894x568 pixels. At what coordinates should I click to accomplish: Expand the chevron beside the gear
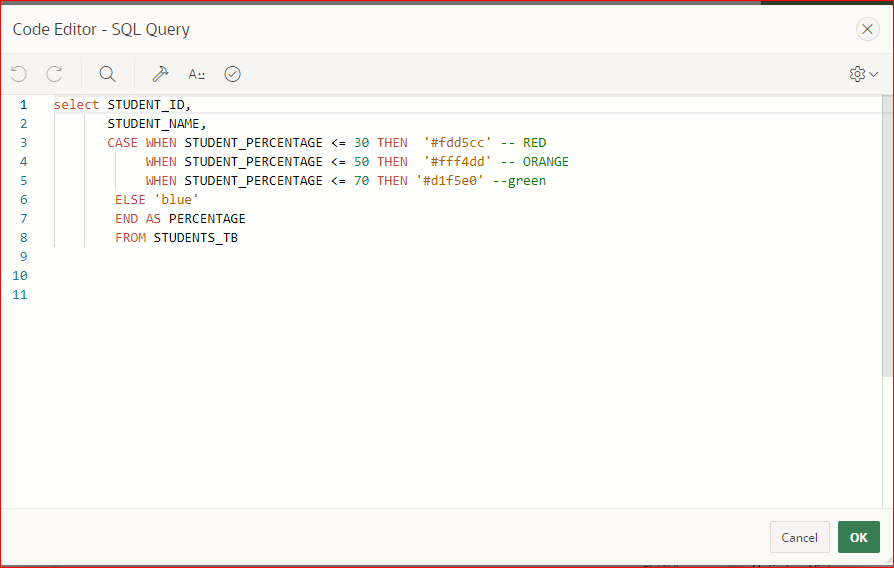873,74
